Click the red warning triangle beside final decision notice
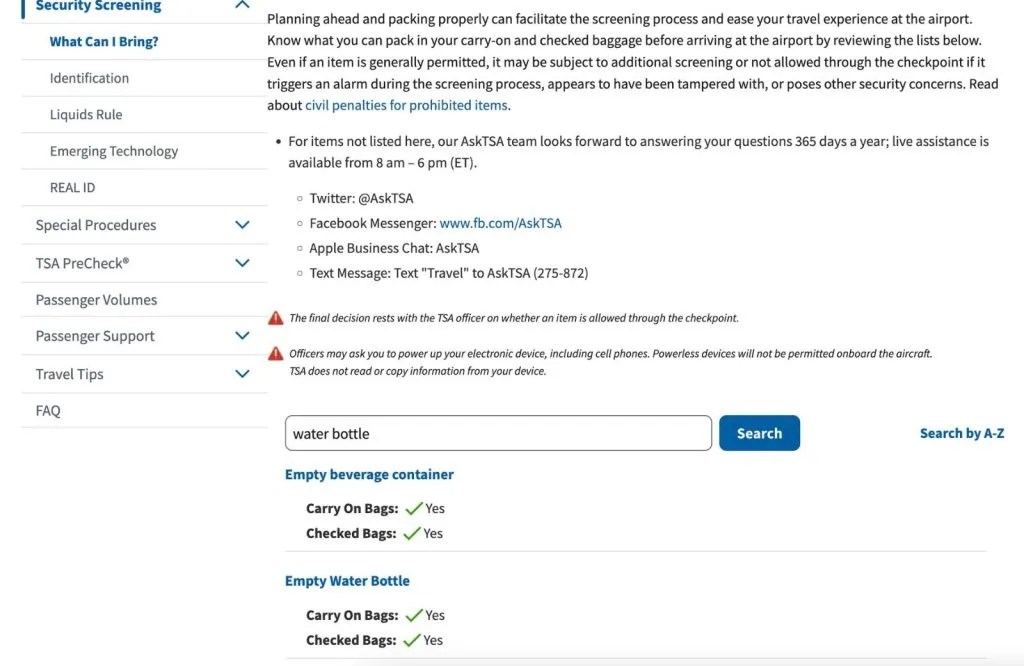 [x=275, y=318]
